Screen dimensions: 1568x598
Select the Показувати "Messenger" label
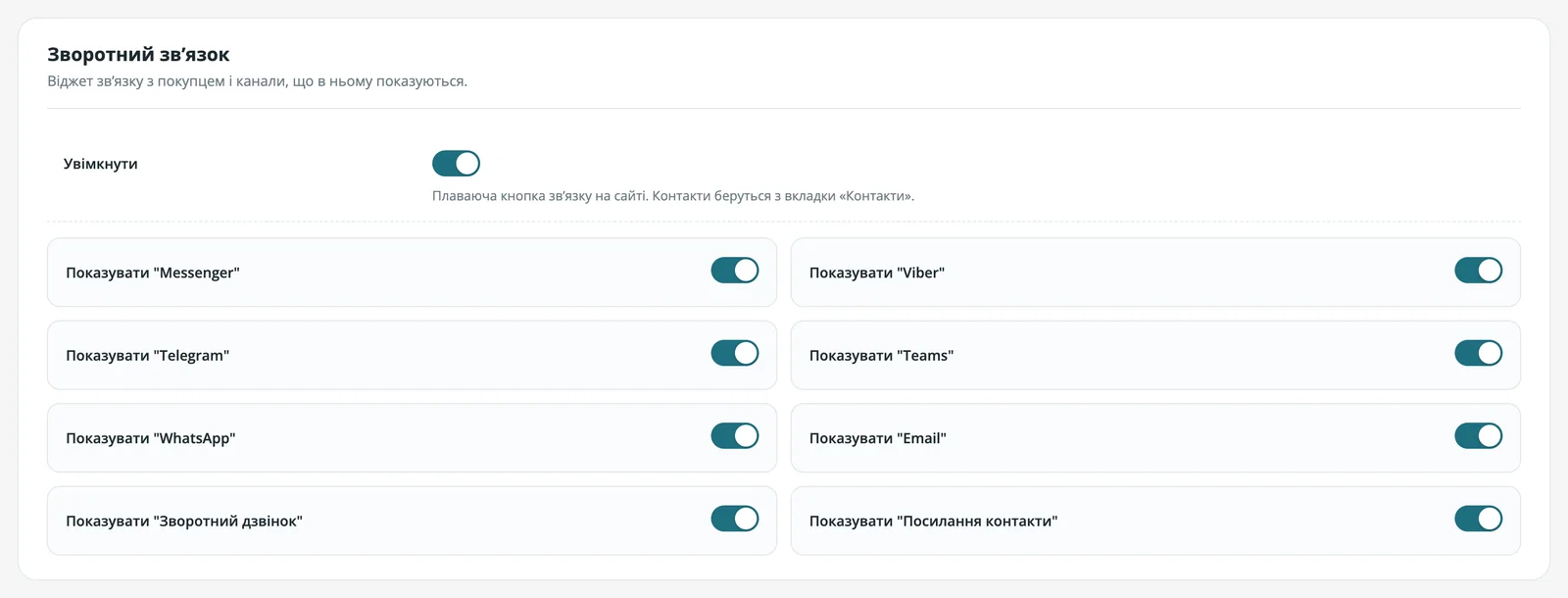tap(153, 273)
